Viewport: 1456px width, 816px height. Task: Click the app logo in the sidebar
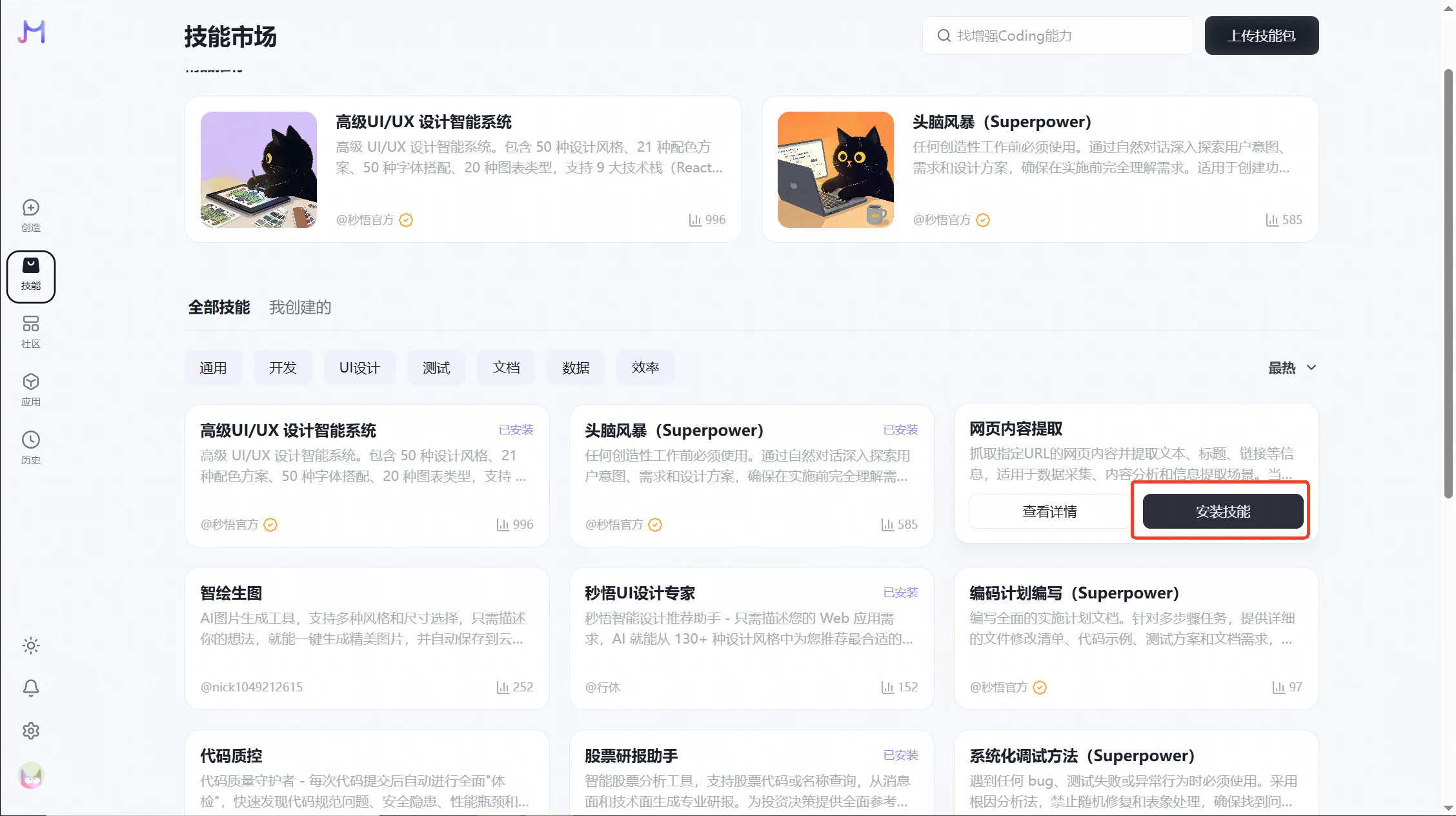pos(31,32)
